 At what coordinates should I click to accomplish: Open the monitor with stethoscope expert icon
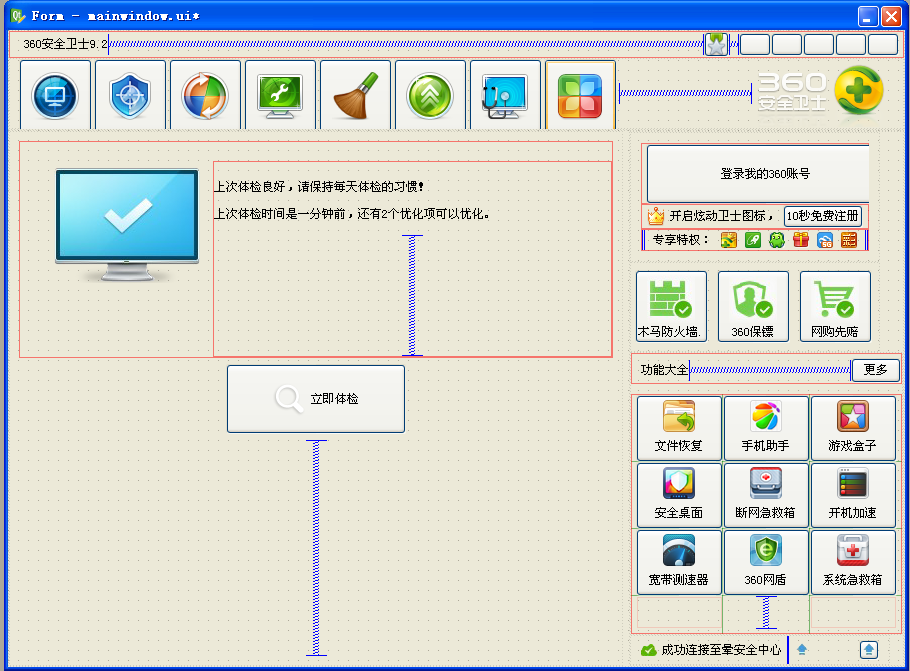tap(505, 95)
